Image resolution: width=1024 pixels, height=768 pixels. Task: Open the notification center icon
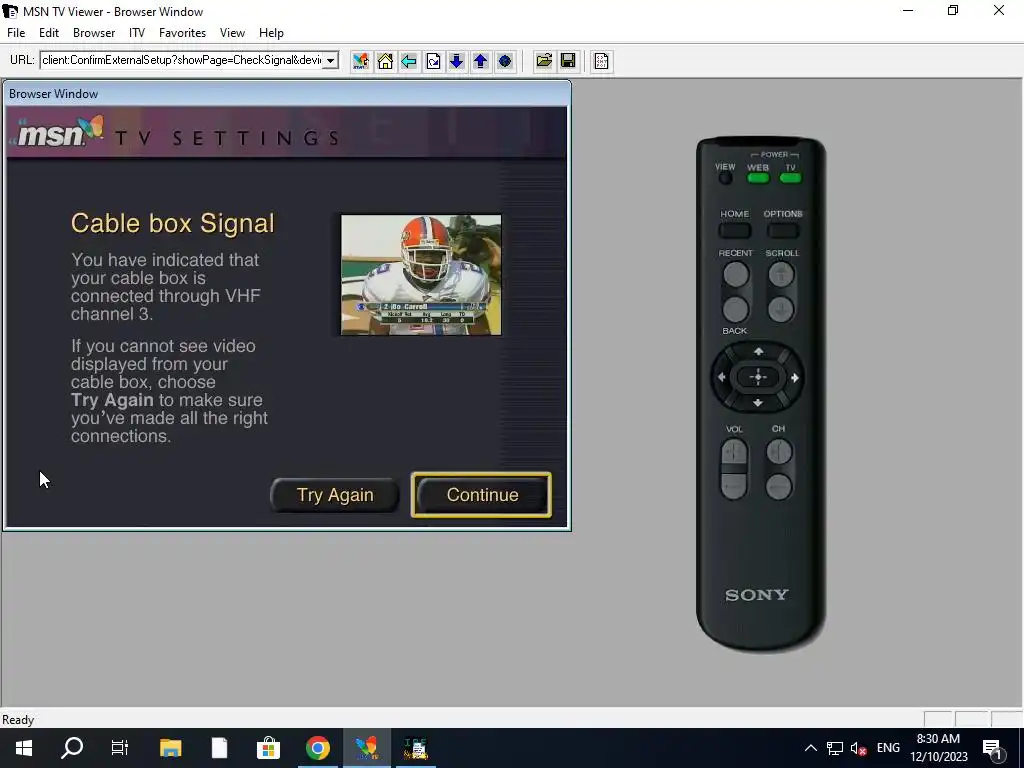coord(993,748)
